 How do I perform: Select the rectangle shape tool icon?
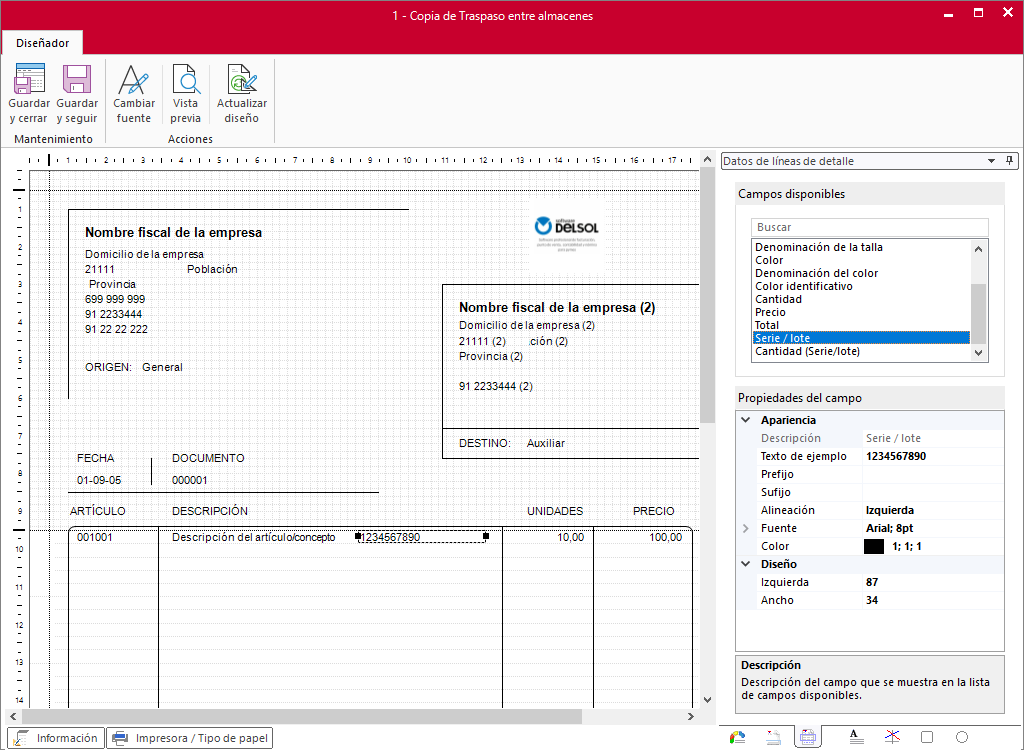(927, 737)
